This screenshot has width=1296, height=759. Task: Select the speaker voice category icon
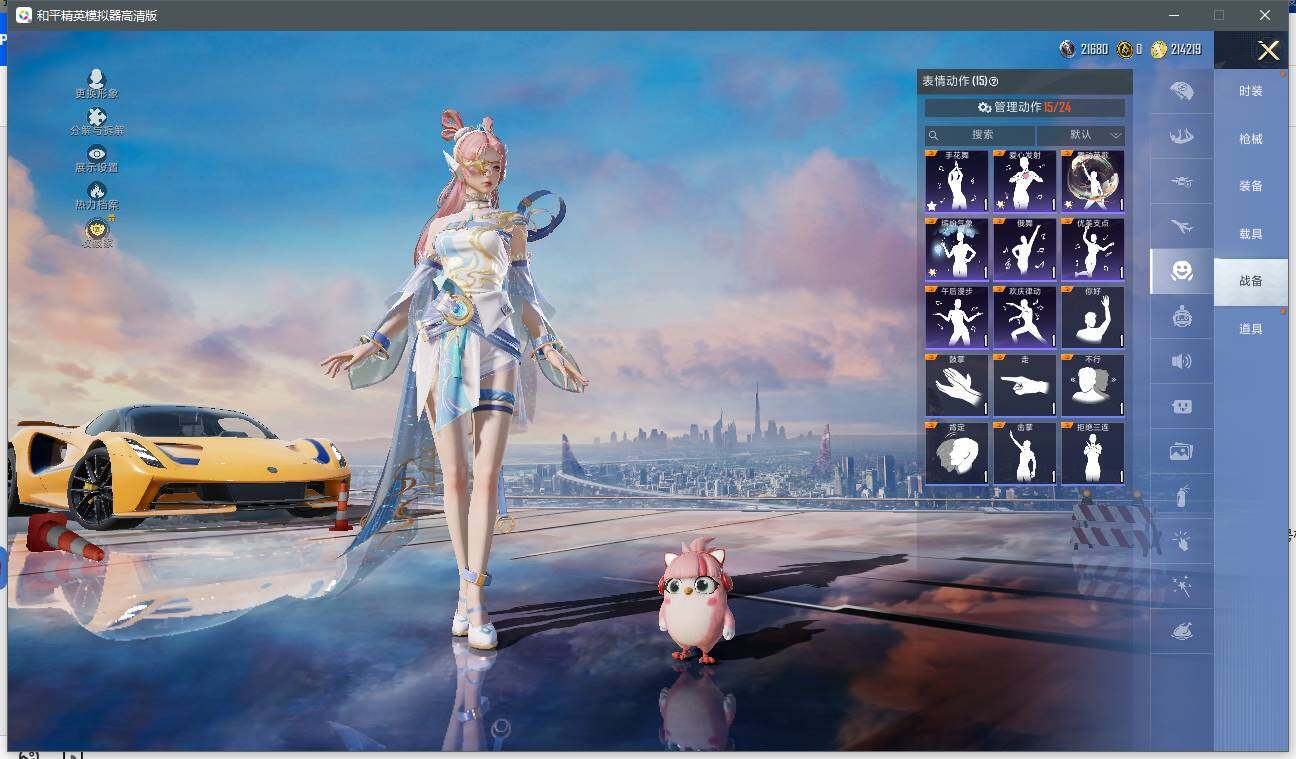coord(1182,361)
